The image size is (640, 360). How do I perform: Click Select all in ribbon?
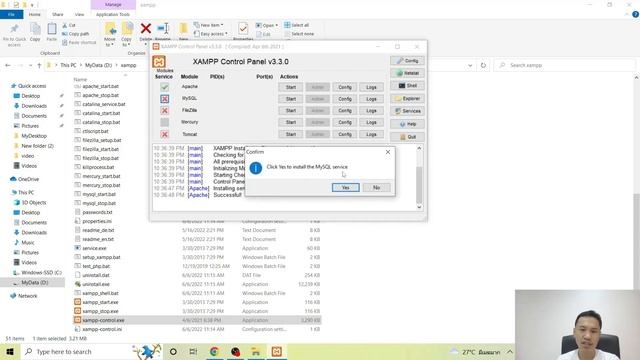click(297, 25)
